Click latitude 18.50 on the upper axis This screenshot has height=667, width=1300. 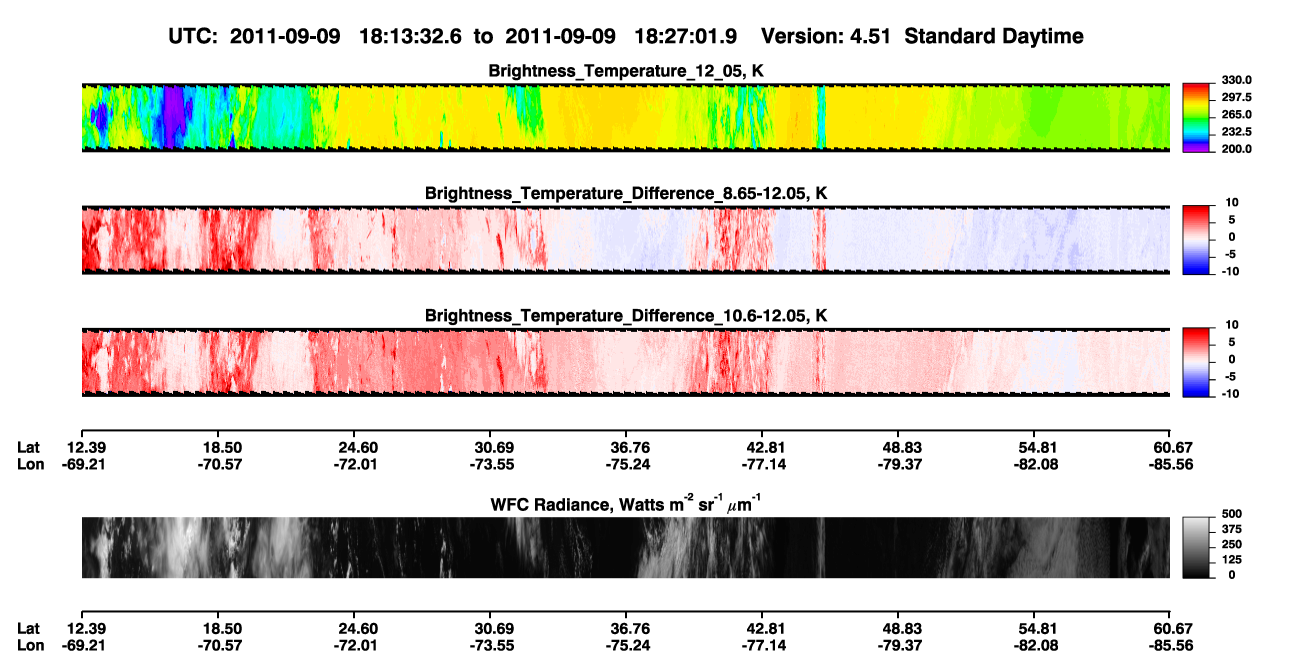[x=222, y=448]
